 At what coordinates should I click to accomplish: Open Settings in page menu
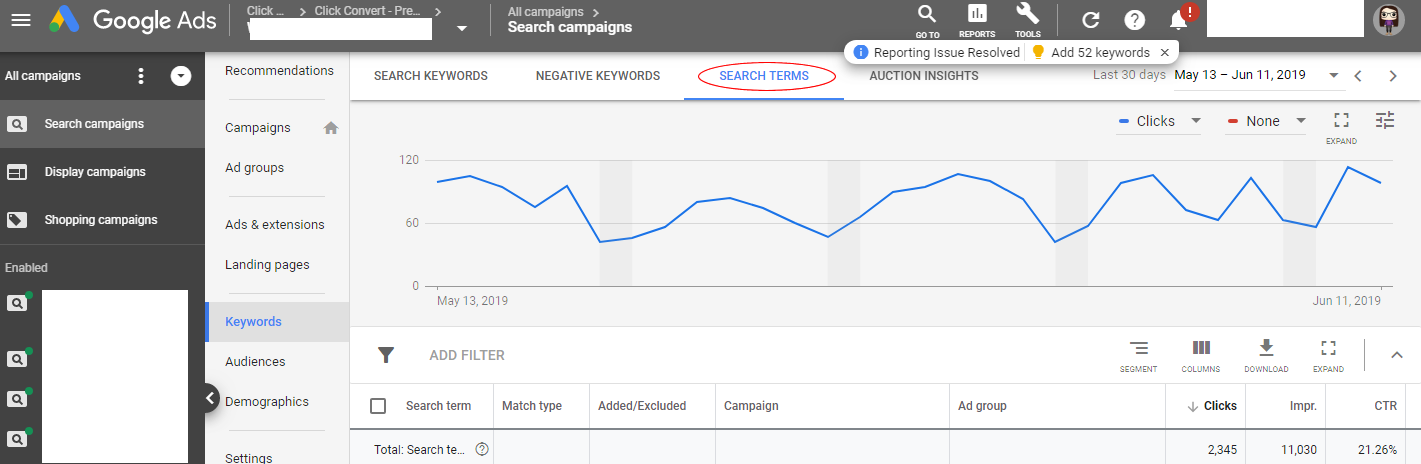pos(248,458)
